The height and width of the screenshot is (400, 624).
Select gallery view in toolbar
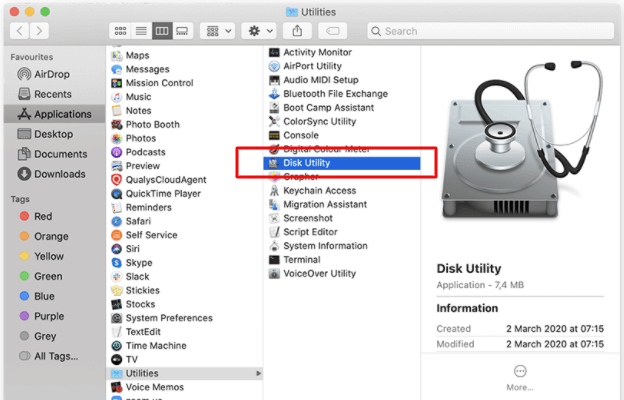[x=182, y=31]
